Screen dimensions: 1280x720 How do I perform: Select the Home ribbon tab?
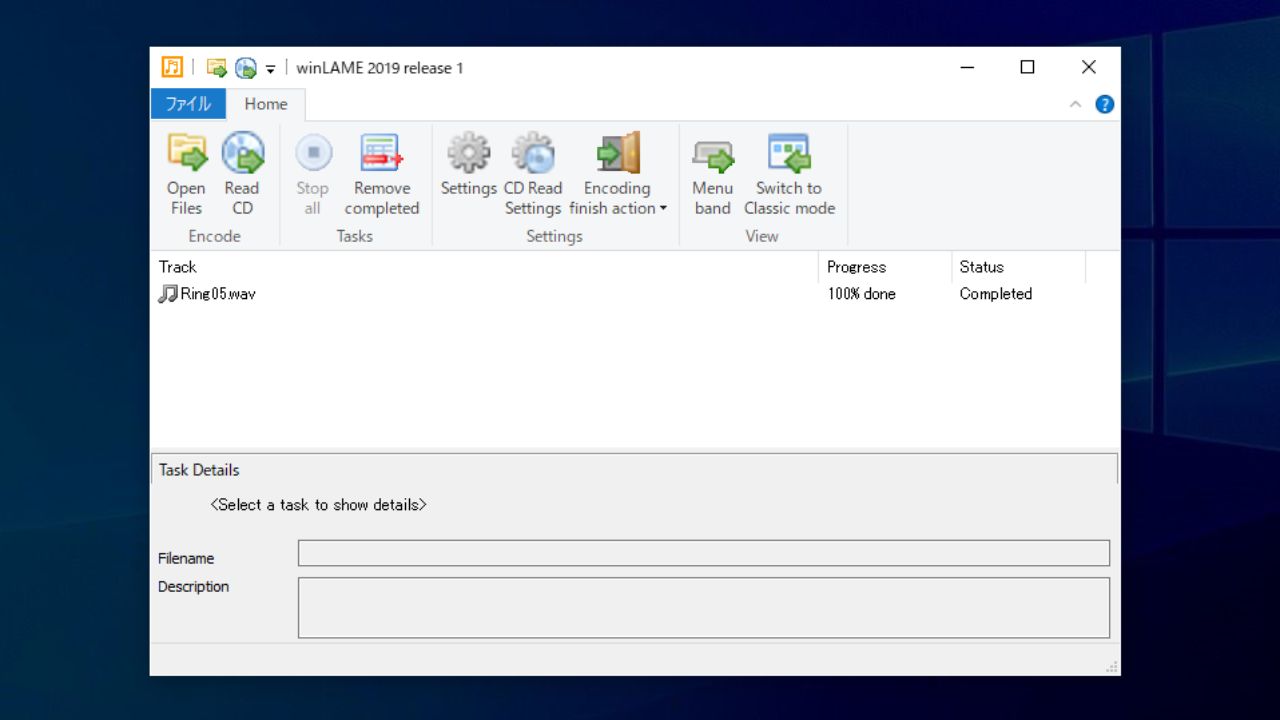tap(266, 104)
